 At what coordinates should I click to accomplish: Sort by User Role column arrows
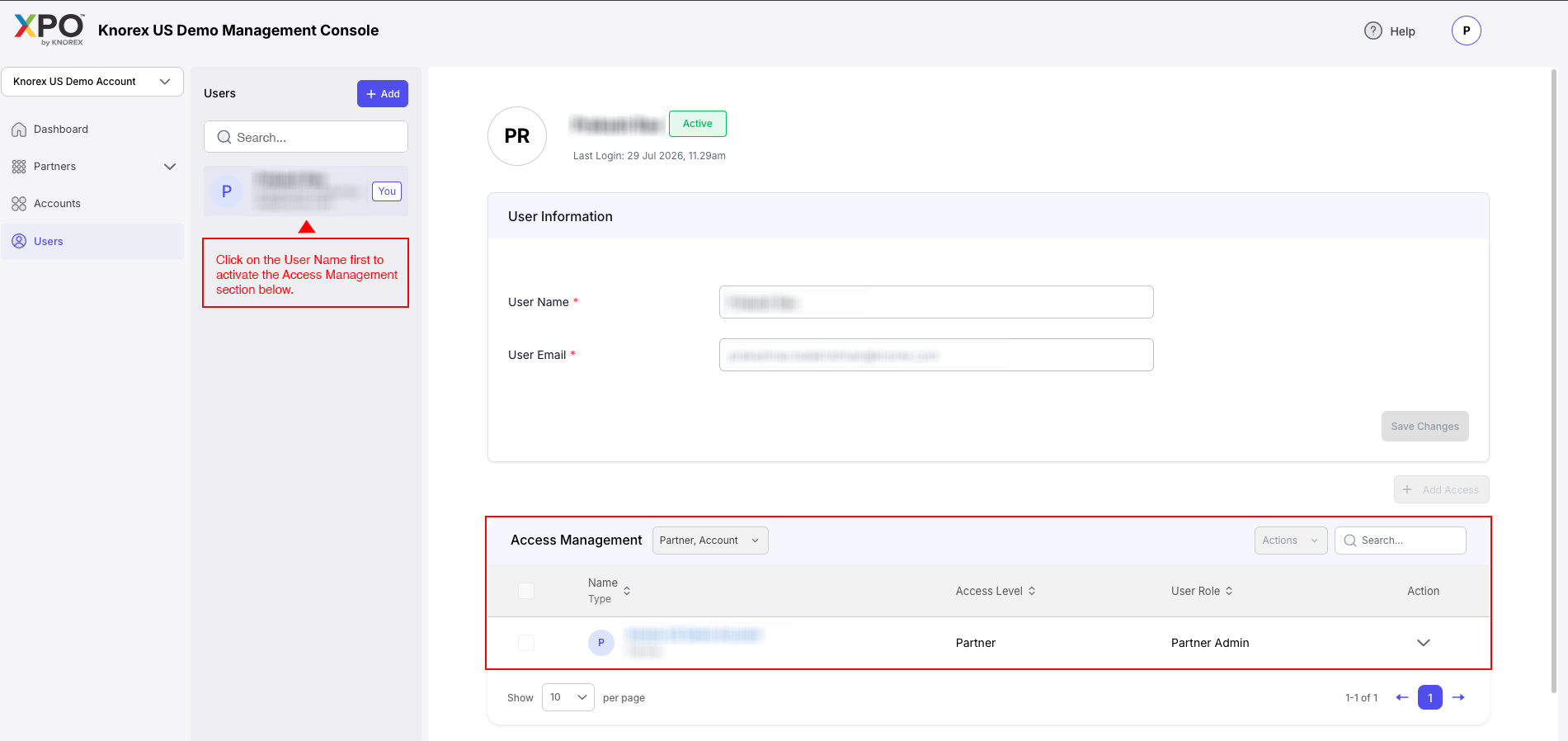click(1229, 591)
